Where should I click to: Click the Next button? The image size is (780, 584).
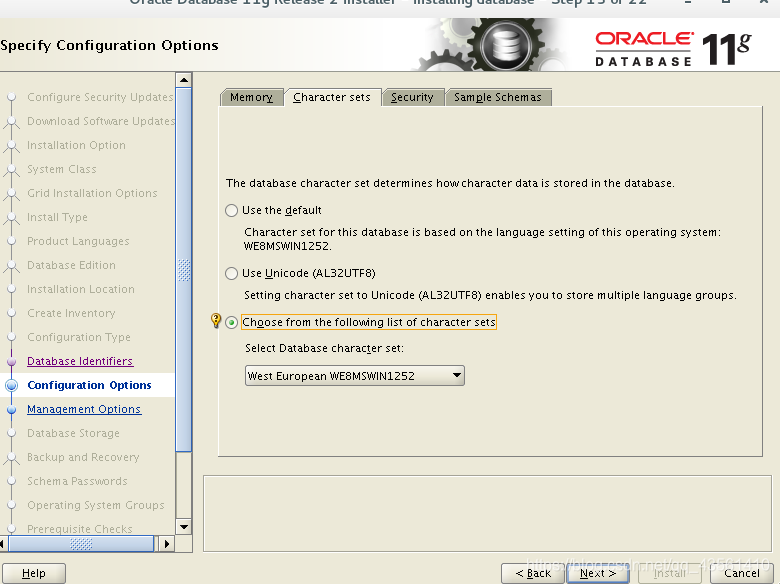[598, 573]
